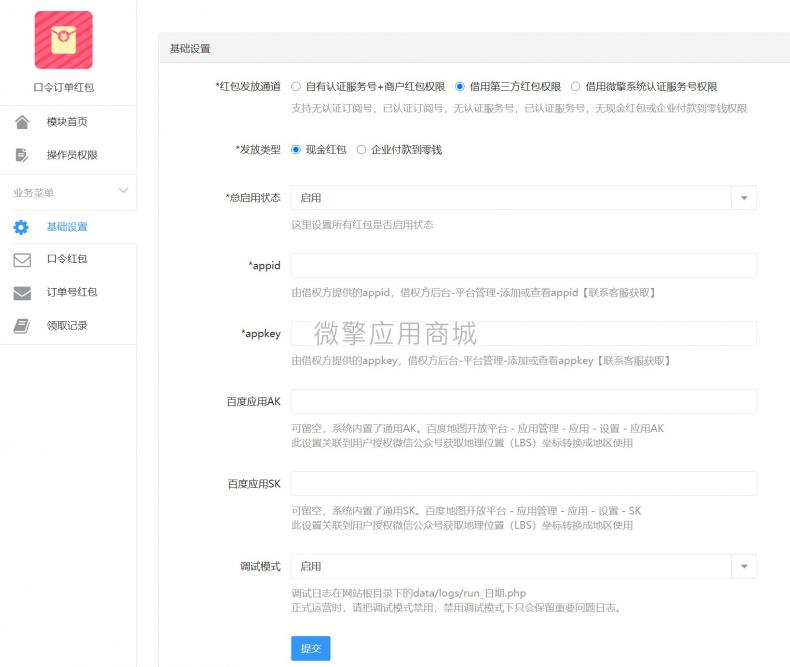This screenshot has width=790, height=667.
Task: Click the appid help text about 借权方
Action: point(473,293)
